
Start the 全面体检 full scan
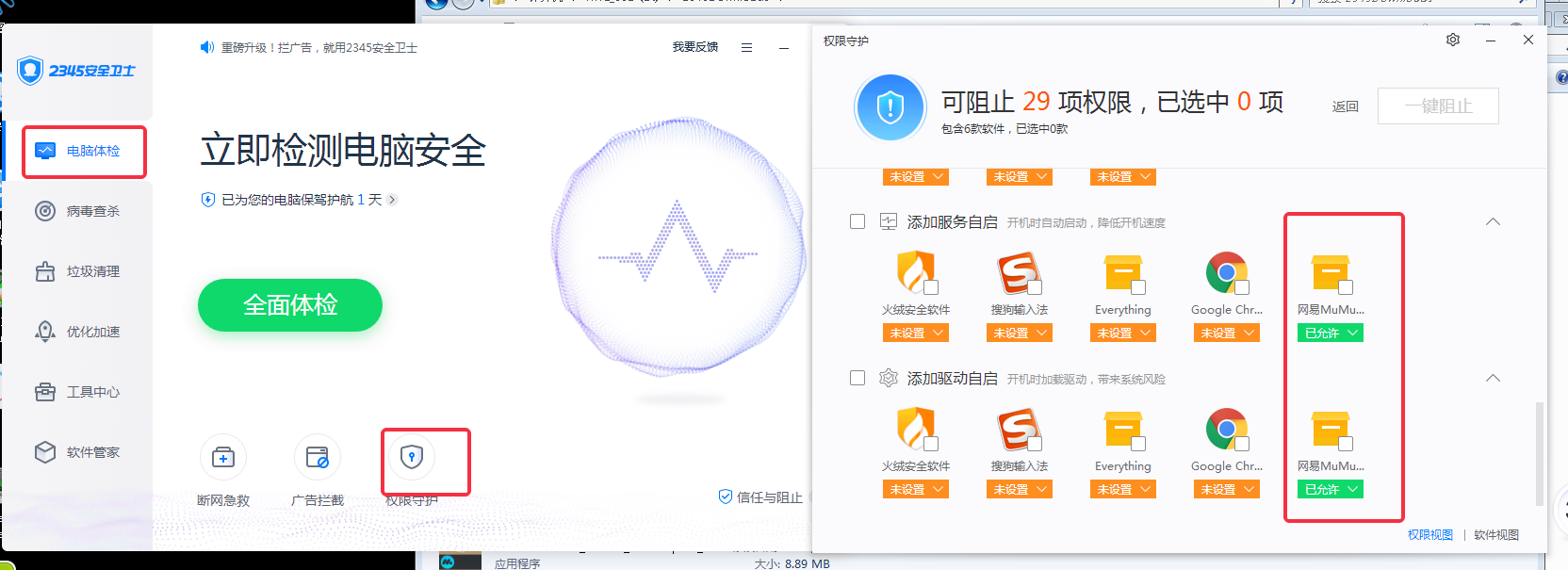[x=290, y=305]
